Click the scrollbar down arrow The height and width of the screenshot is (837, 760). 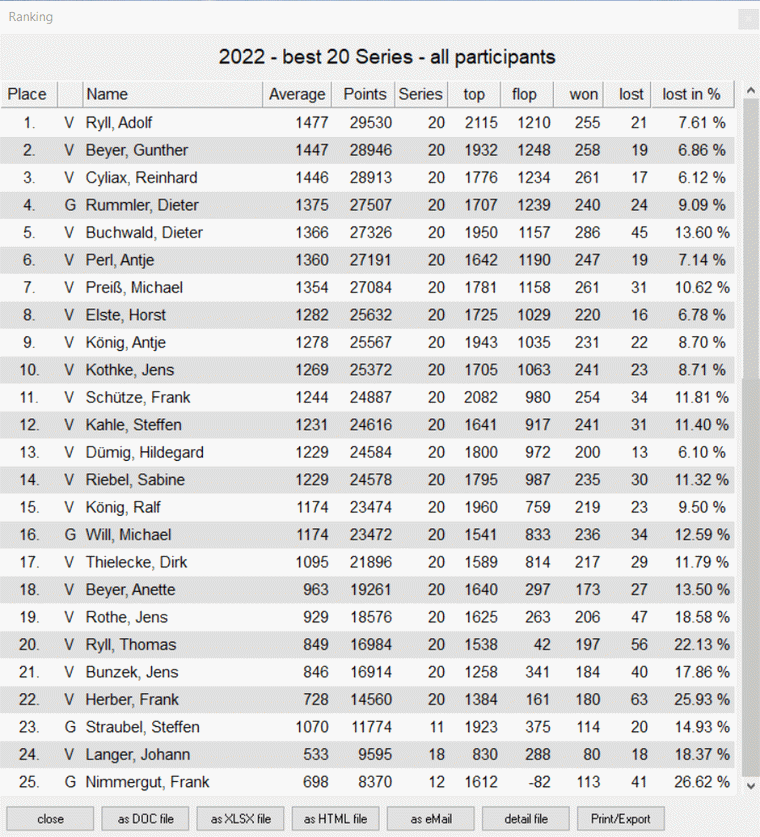point(750,785)
